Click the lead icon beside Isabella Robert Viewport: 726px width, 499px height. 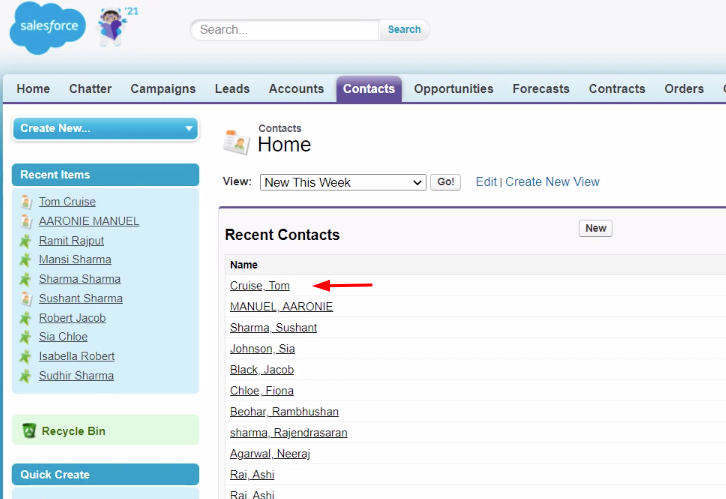(25, 357)
